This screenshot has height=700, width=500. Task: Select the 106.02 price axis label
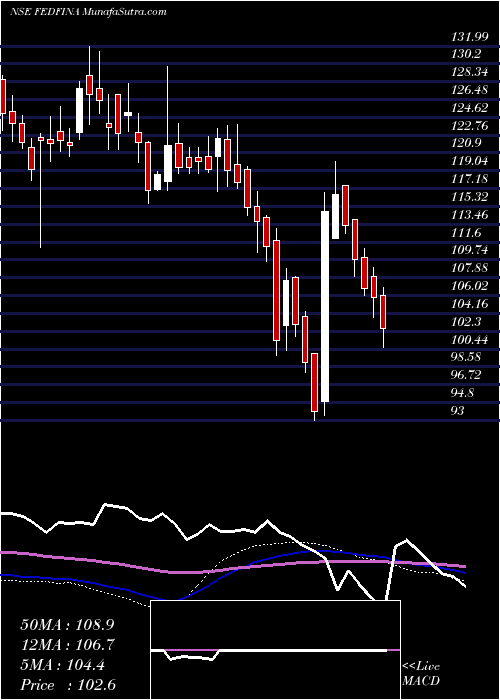coord(471,286)
